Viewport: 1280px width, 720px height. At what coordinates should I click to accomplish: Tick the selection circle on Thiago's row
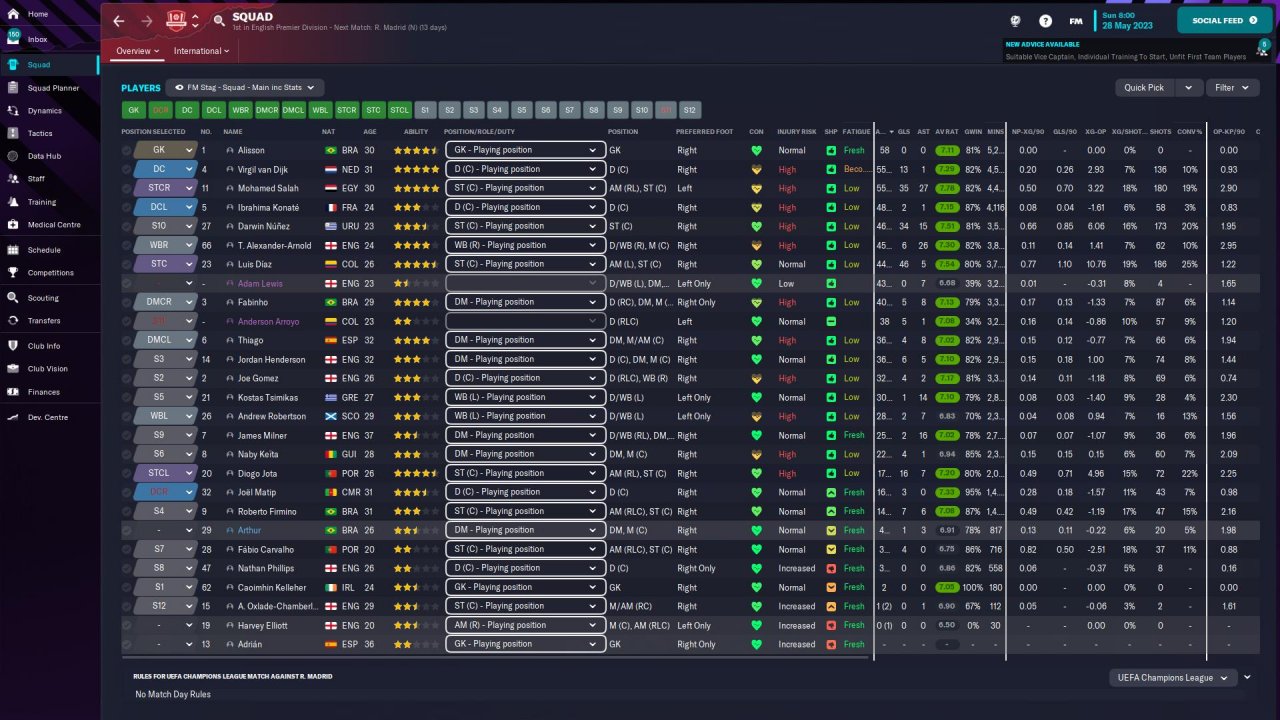(127, 340)
